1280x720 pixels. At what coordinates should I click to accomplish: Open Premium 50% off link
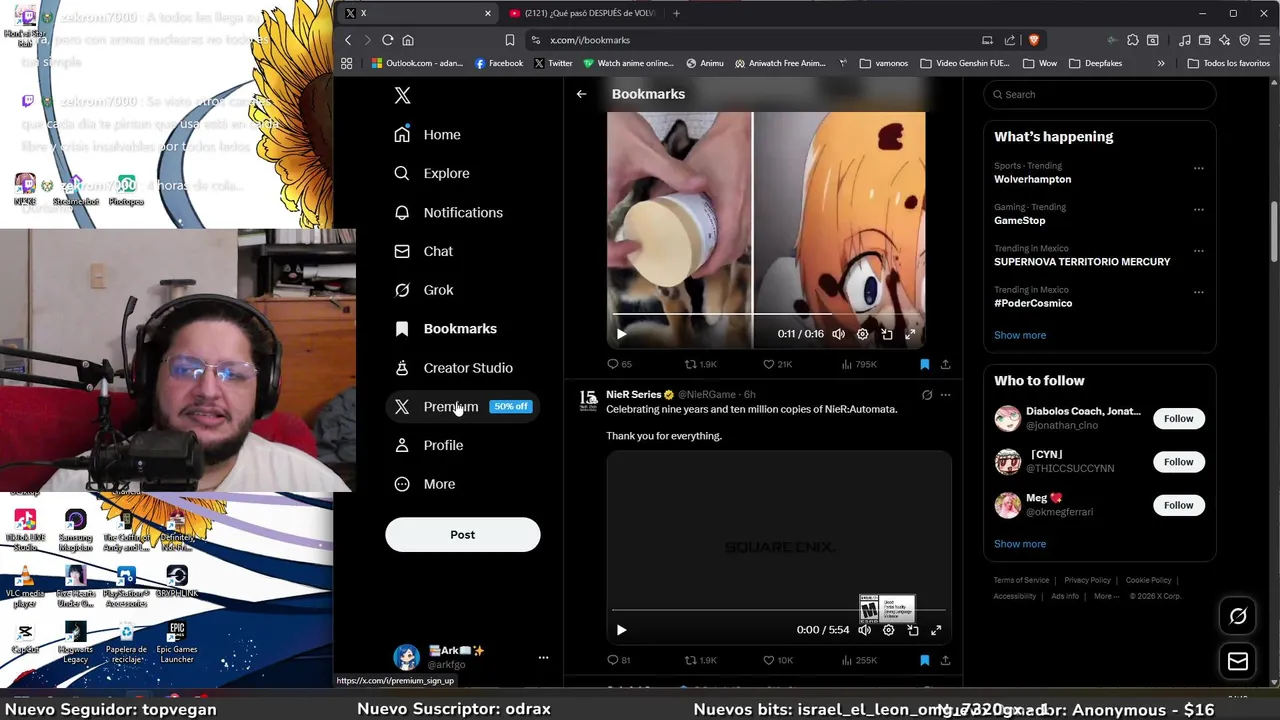[462, 406]
